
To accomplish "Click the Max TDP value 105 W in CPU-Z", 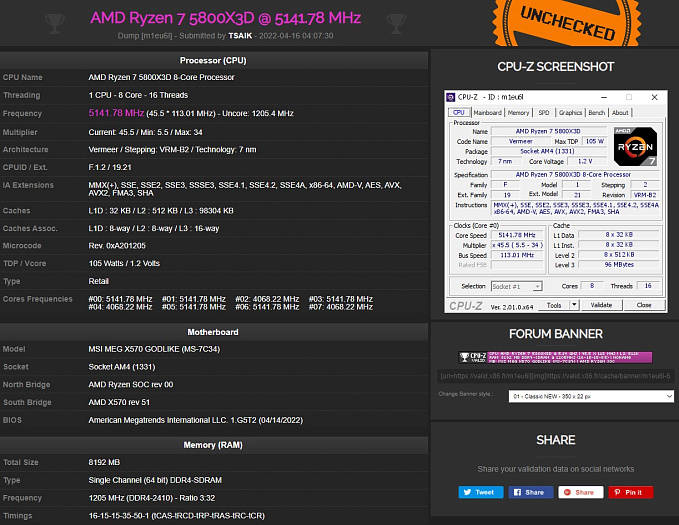I will click(x=595, y=141).
